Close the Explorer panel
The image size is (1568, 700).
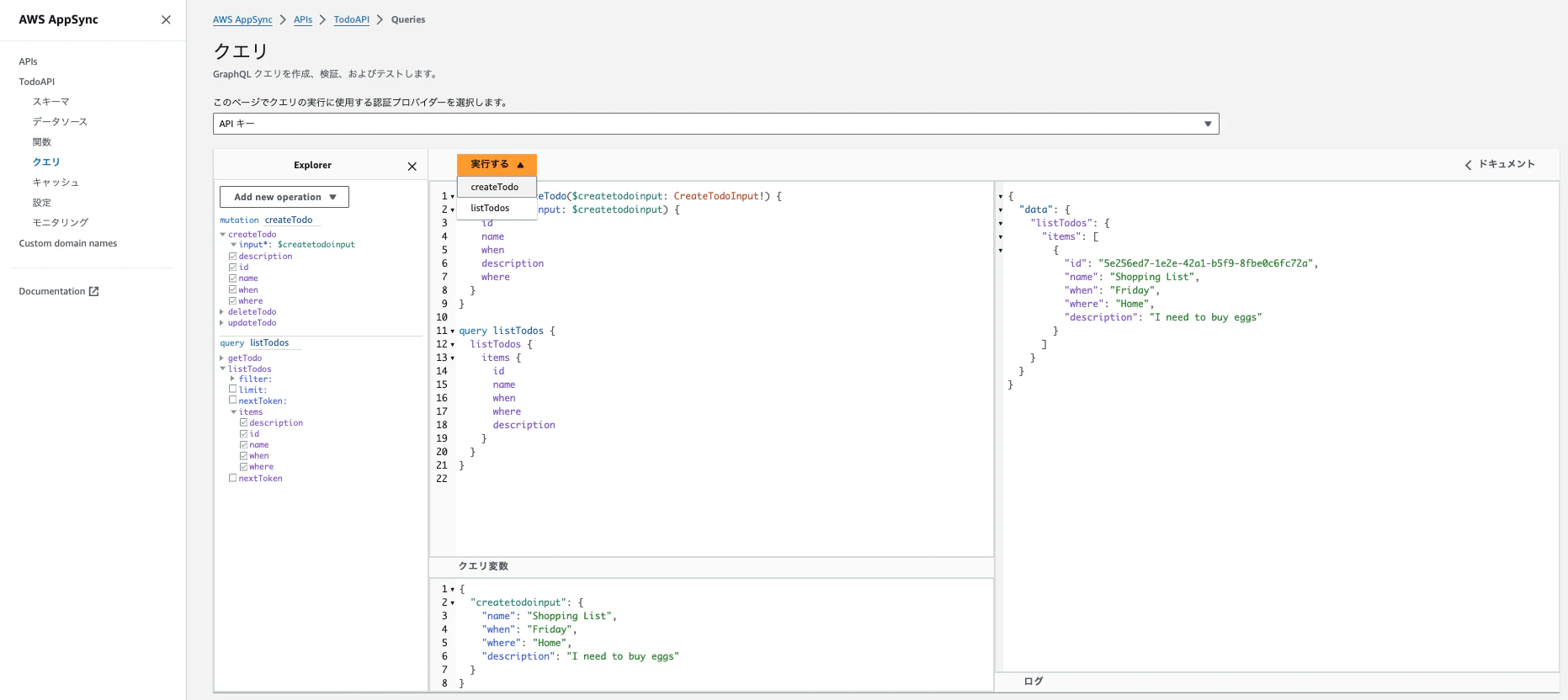pyautogui.click(x=412, y=167)
